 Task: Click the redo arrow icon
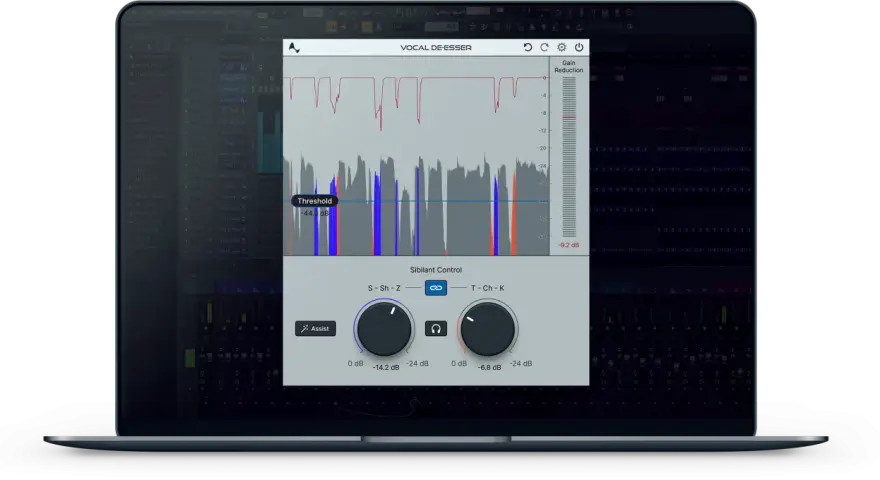[x=544, y=48]
